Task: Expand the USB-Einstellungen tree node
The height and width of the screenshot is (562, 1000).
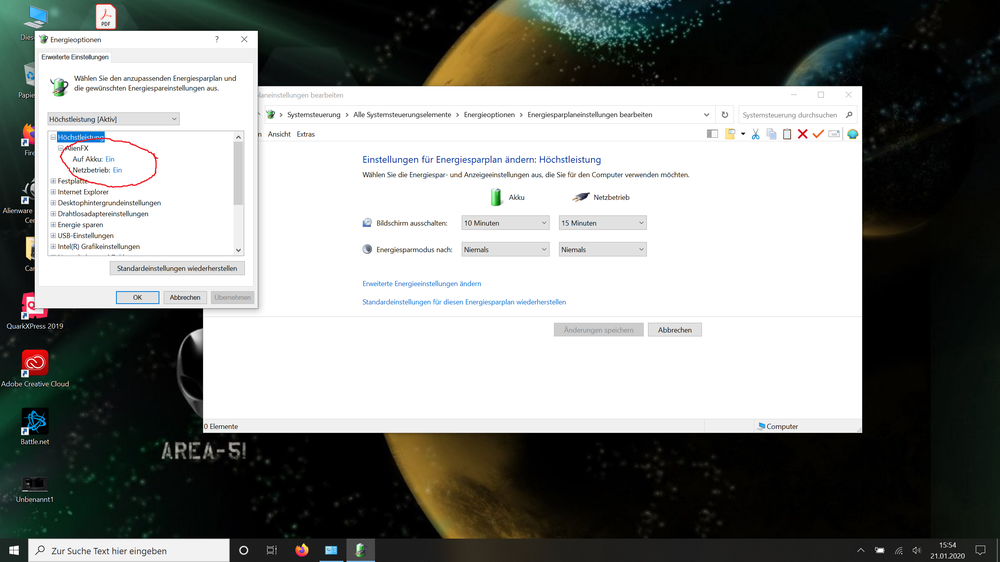Action: (x=53, y=236)
